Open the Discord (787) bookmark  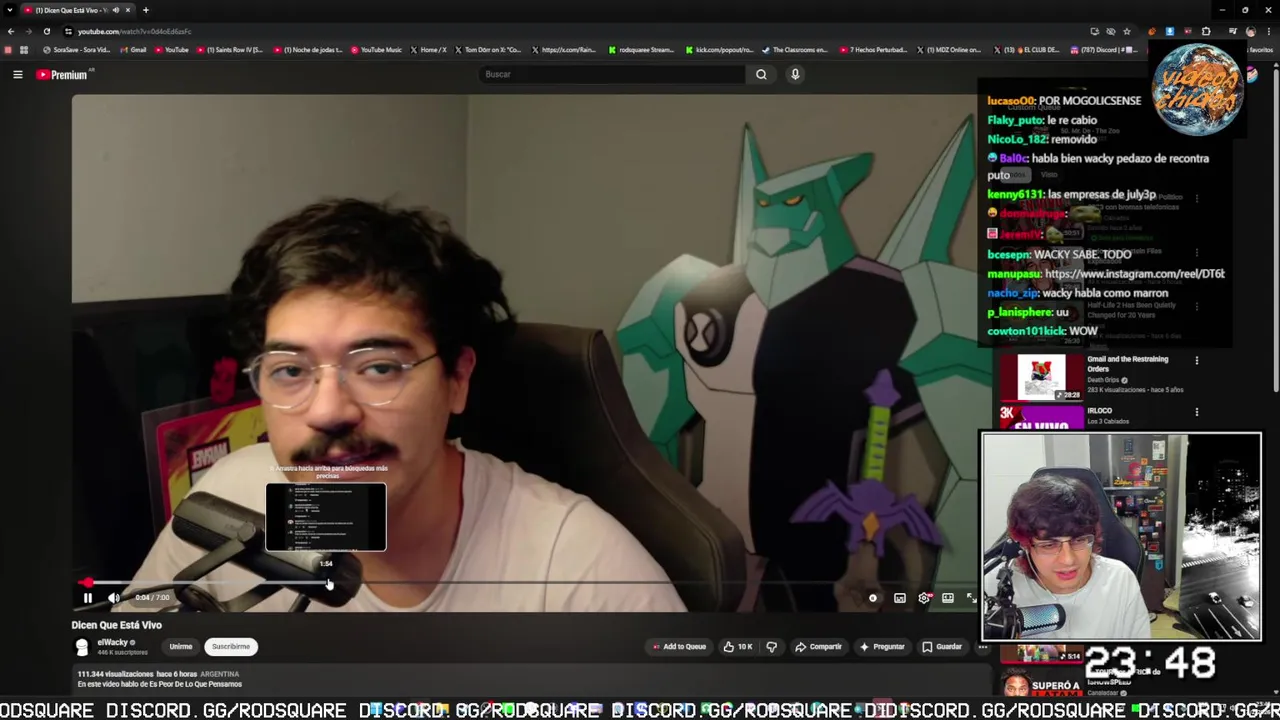click(x=1104, y=50)
